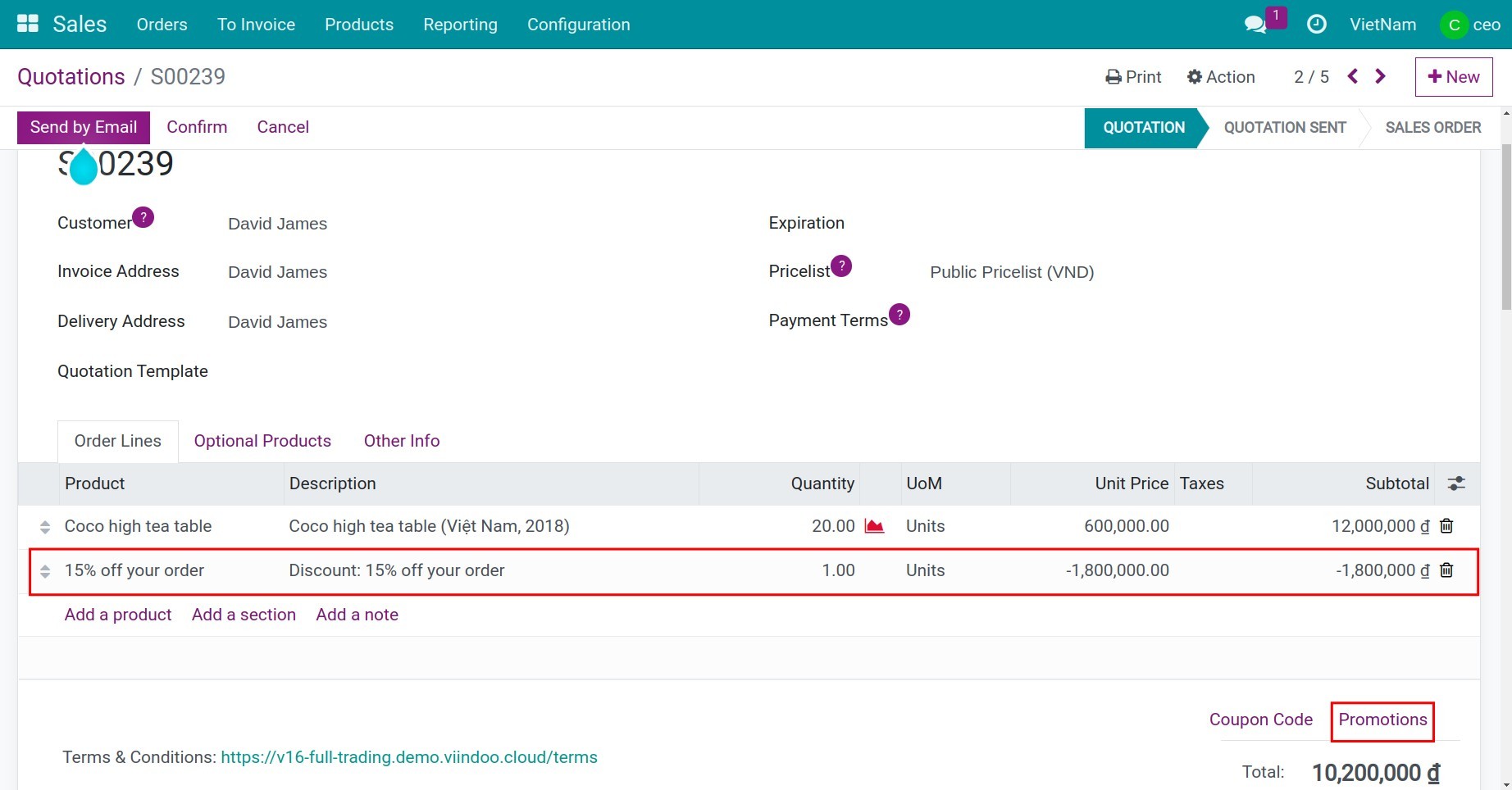Viewport: 1512px width, 790px height.
Task: Click the ceo user avatar
Action: [1454, 25]
